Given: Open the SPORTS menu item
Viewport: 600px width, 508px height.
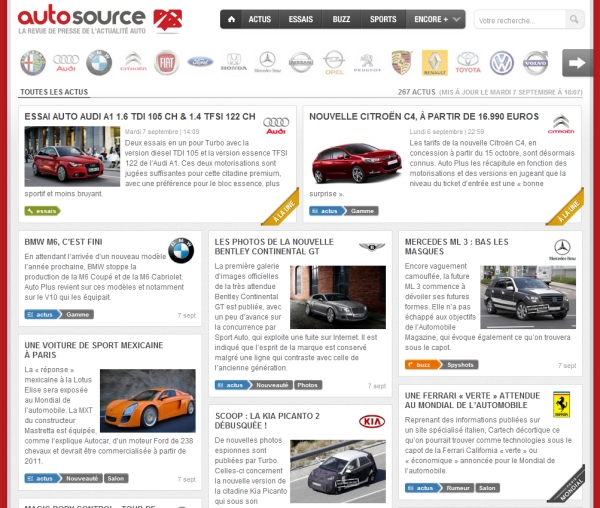Looking at the screenshot, I should [383, 19].
